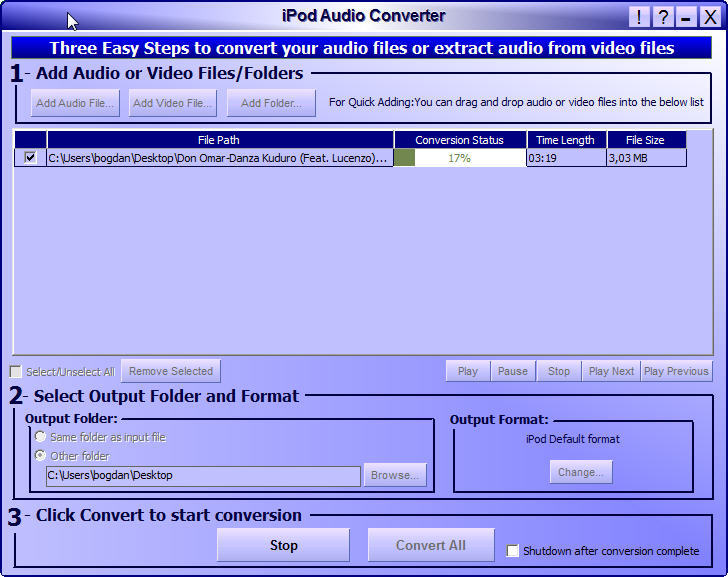Close the window with the X icon
728x577 pixels.
[x=709, y=17]
